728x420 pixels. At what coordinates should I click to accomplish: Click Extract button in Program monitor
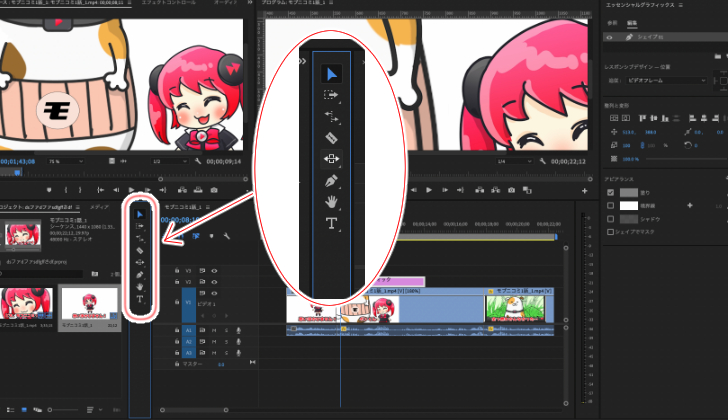(495, 190)
